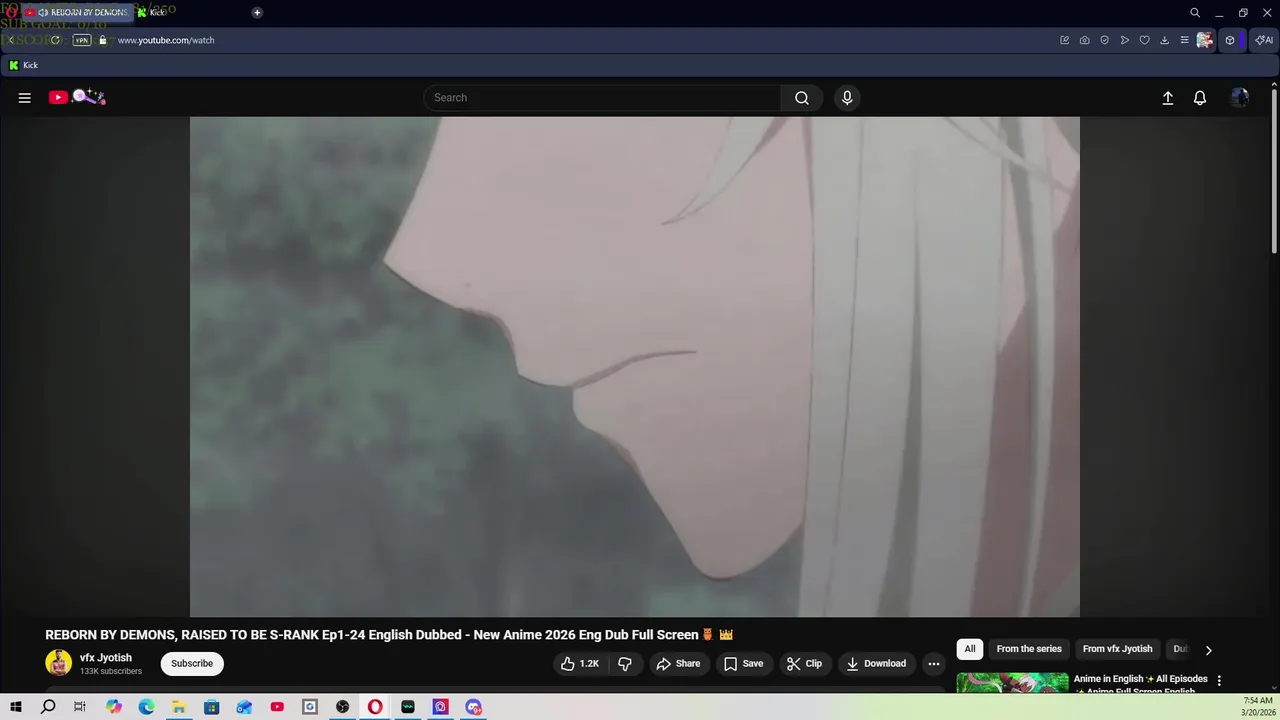1280x720 pixels.
Task: Open File Explorer from taskbar
Action: click(x=178, y=707)
